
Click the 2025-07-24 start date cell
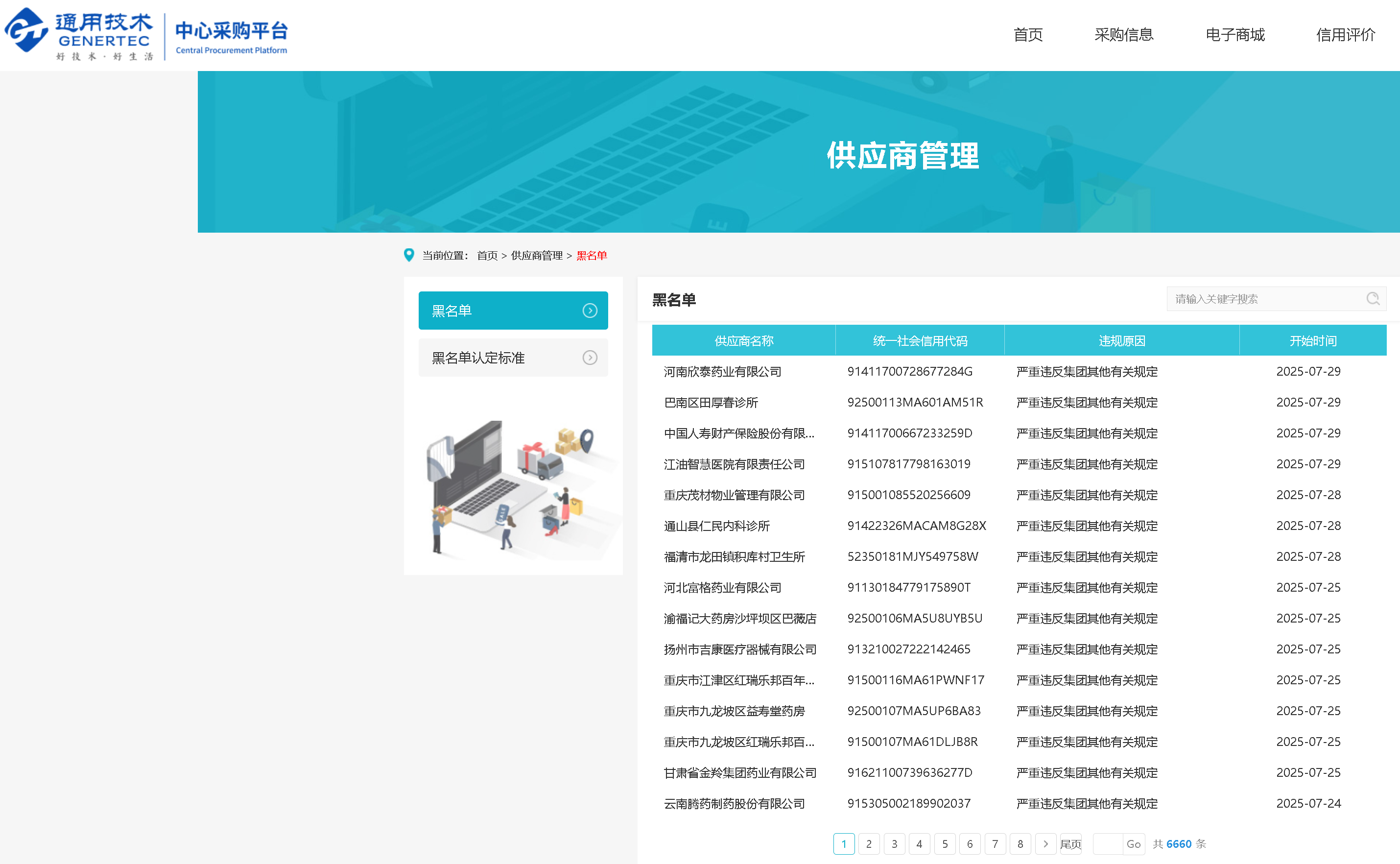tap(1308, 803)
